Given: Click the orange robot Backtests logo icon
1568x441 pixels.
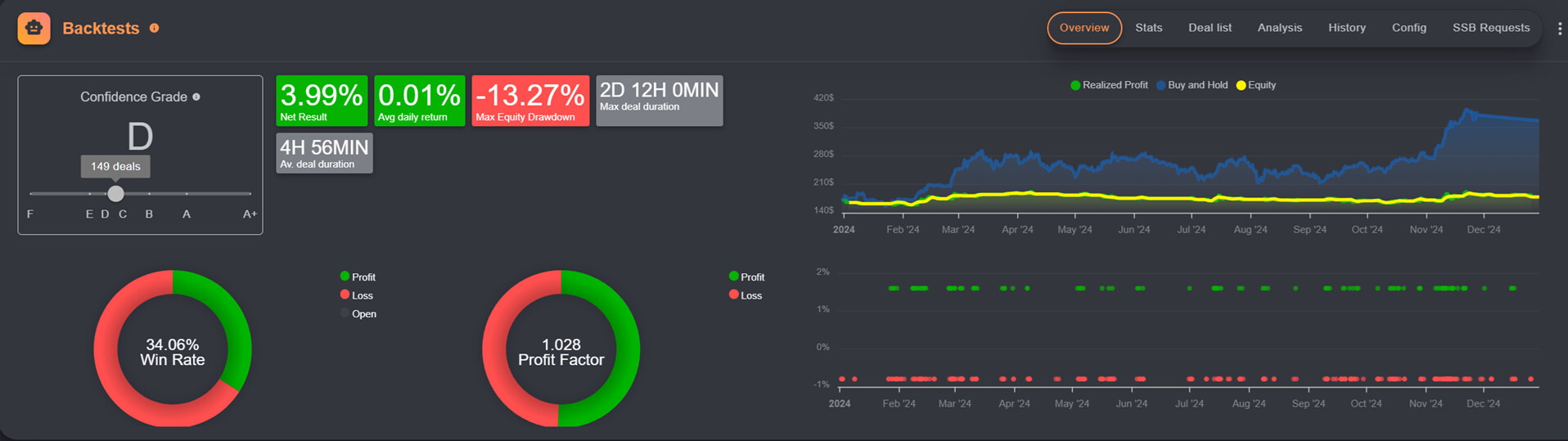Looking at the screenshot, I should (34, 29).
